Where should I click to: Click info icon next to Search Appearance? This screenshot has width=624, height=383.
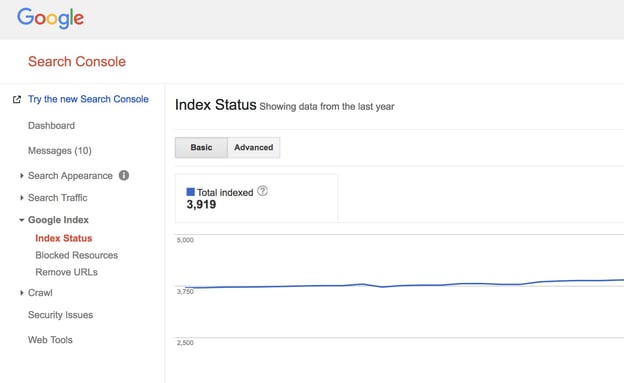(124, 176)
